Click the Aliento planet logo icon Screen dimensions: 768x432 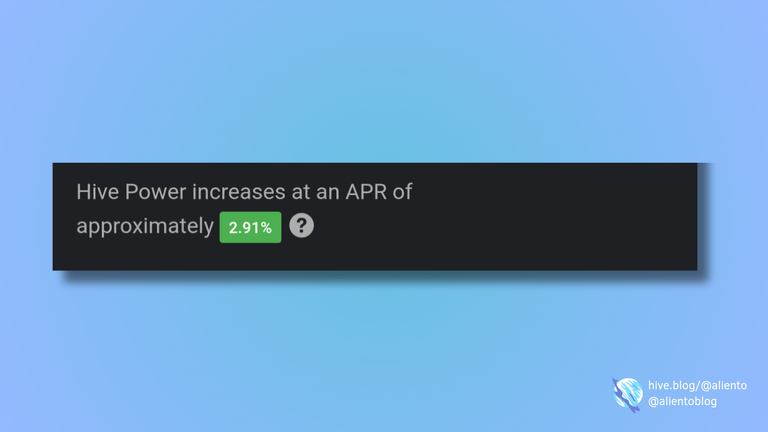[627, 394]
